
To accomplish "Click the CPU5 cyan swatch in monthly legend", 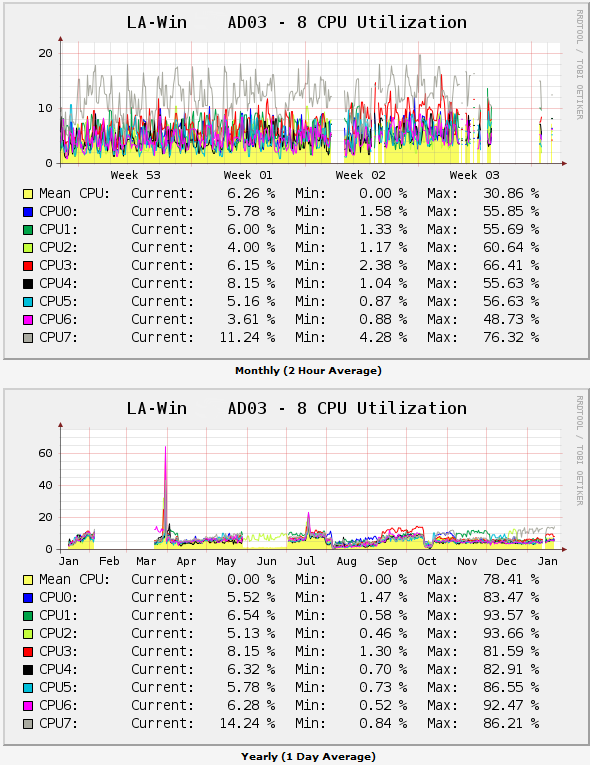I will click(28, 302).
